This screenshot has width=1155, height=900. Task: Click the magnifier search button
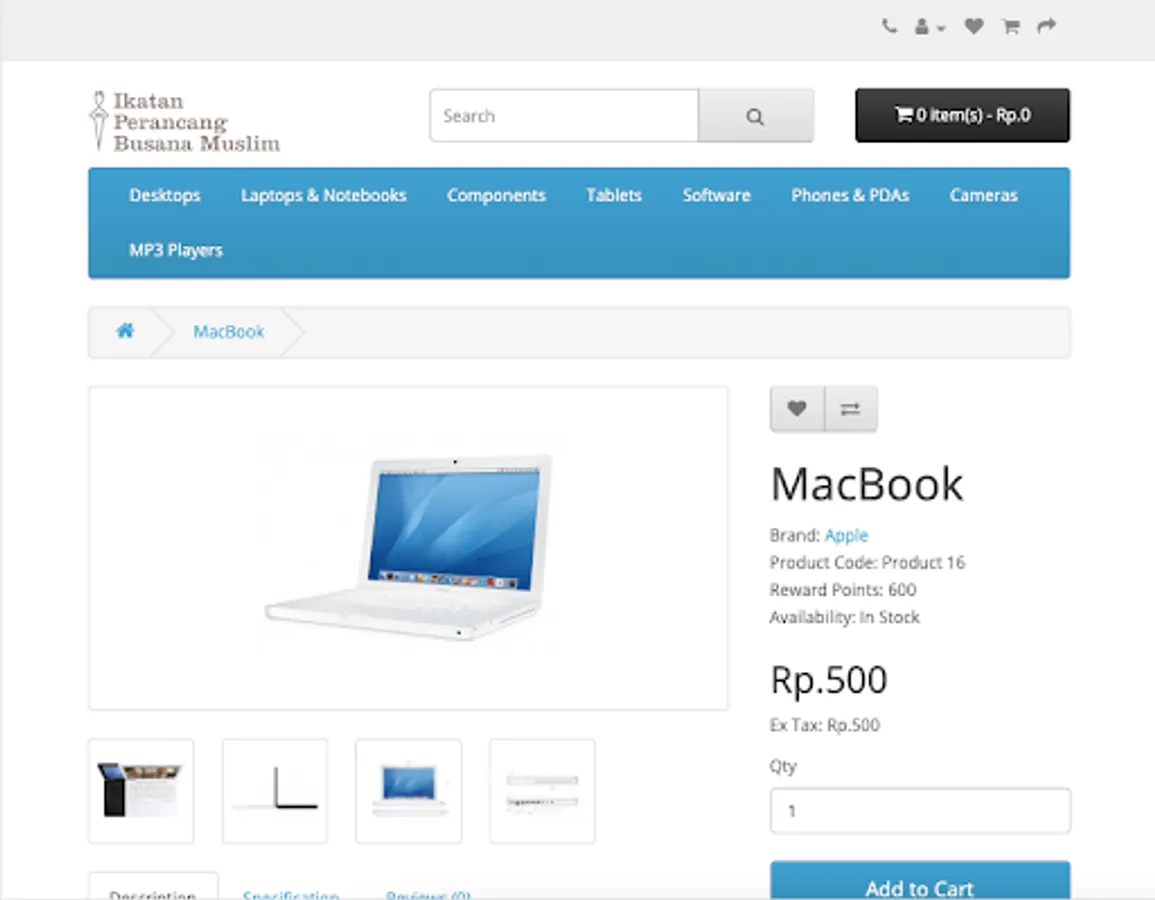(756, 116)
